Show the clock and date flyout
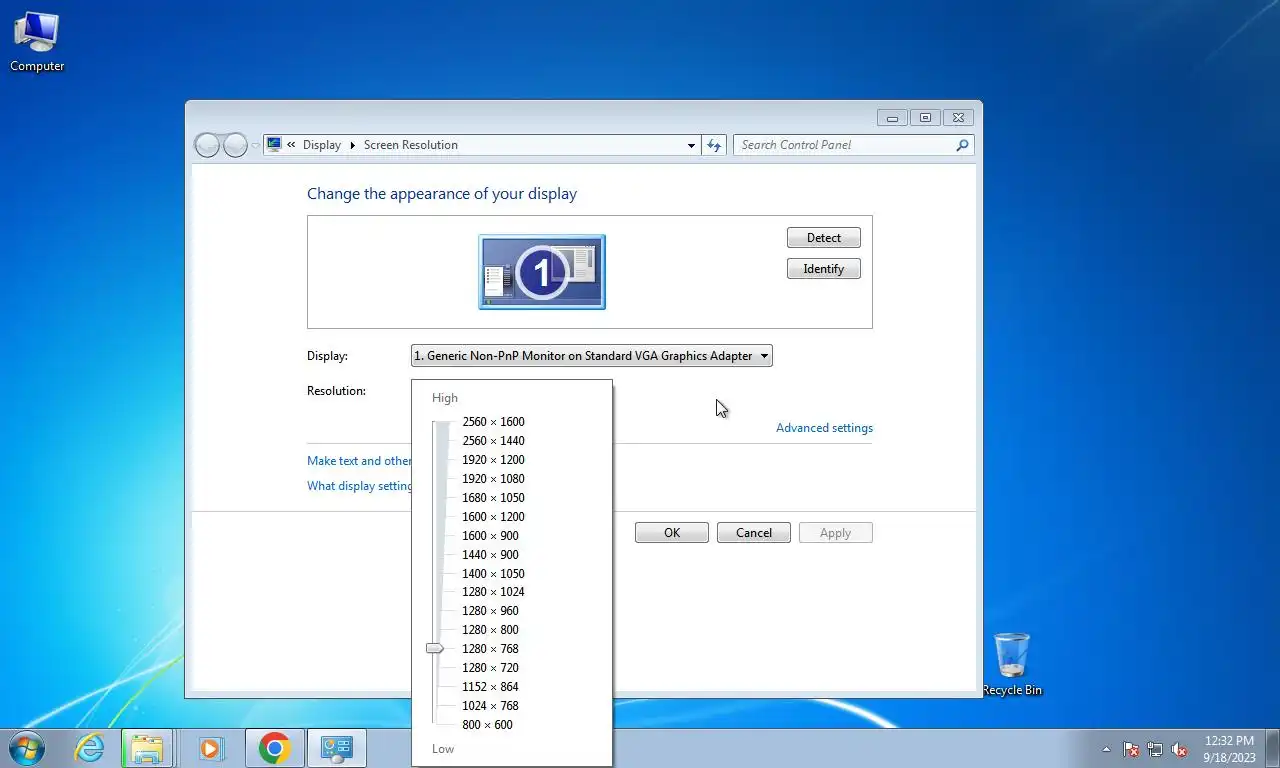Image resolution: width=1280 pixels, height=768 pixels. click(1229, 749)
